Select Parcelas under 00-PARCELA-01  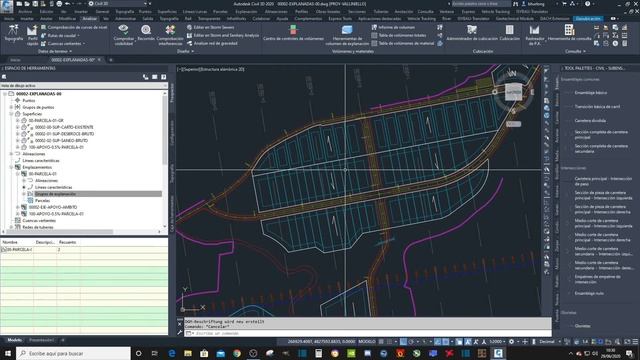(42, 201)
